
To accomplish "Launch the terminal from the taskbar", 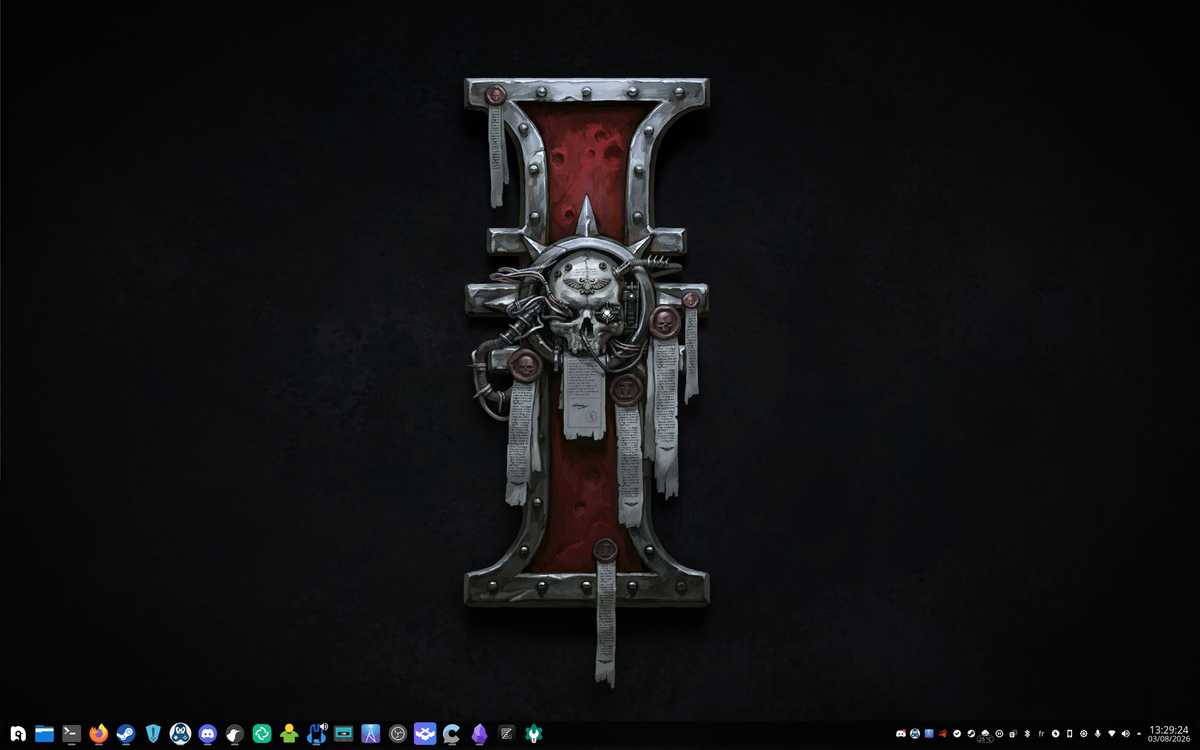I will pyautogui.click(x=71, y=734).
